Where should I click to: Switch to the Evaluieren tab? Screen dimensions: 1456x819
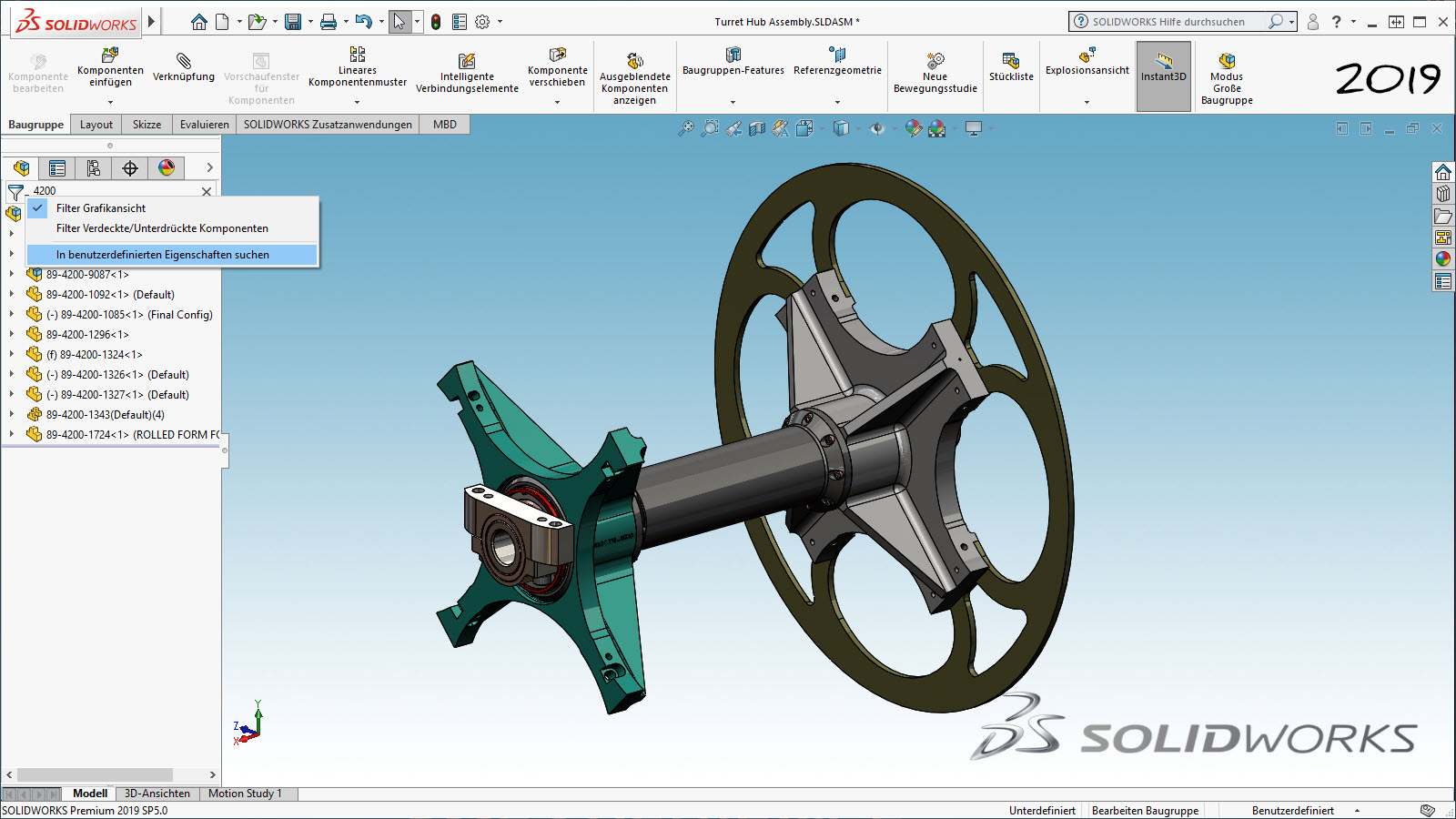(203, 124)
